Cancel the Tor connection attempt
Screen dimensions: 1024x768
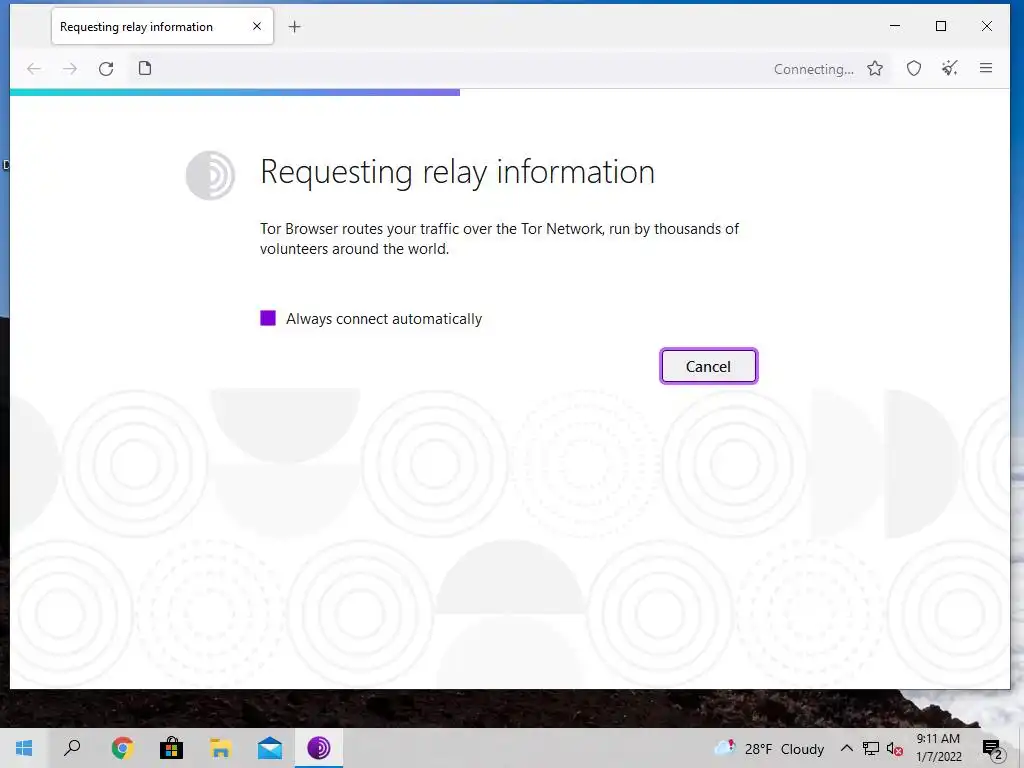[x=709, y=366]
